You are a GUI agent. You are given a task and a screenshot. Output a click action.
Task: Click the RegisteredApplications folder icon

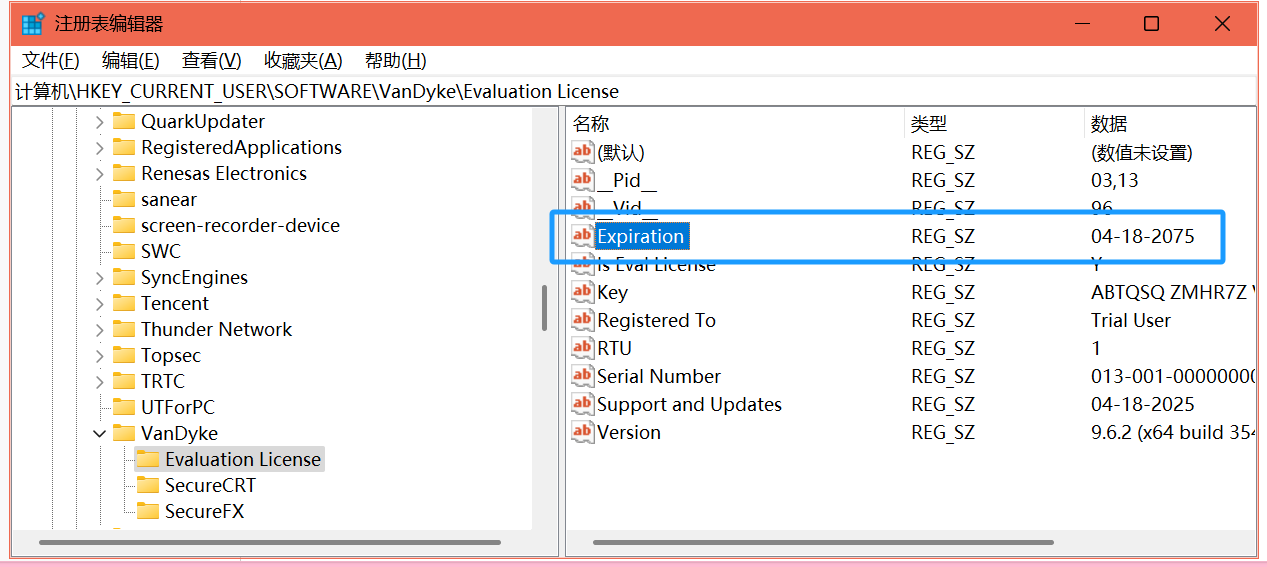click(x=124, y=147)
